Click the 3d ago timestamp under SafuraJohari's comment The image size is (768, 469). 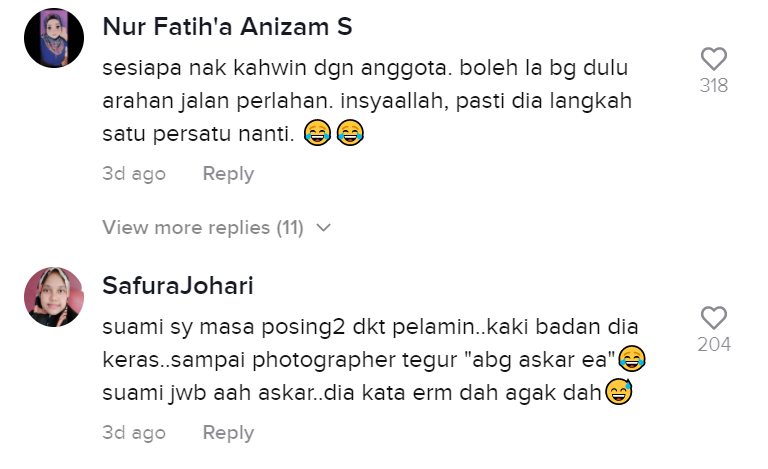click(x=134, y=432)
